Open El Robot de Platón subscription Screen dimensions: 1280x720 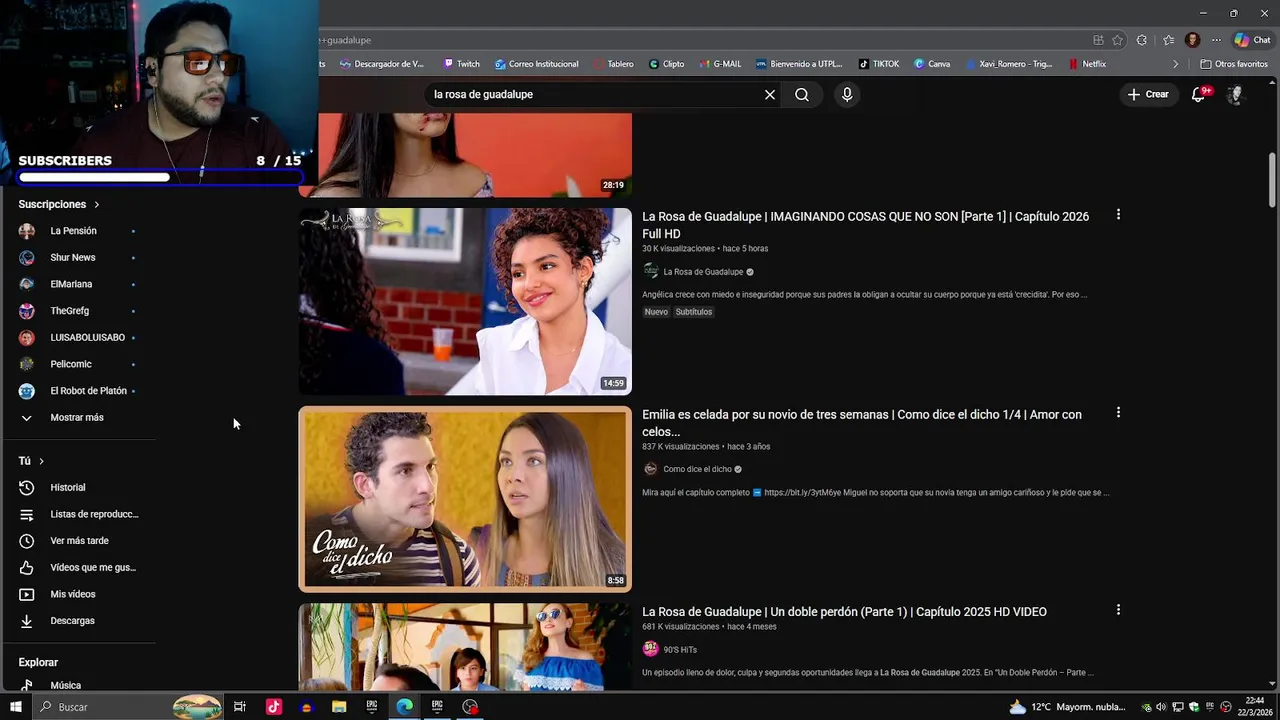coord(78,391)
